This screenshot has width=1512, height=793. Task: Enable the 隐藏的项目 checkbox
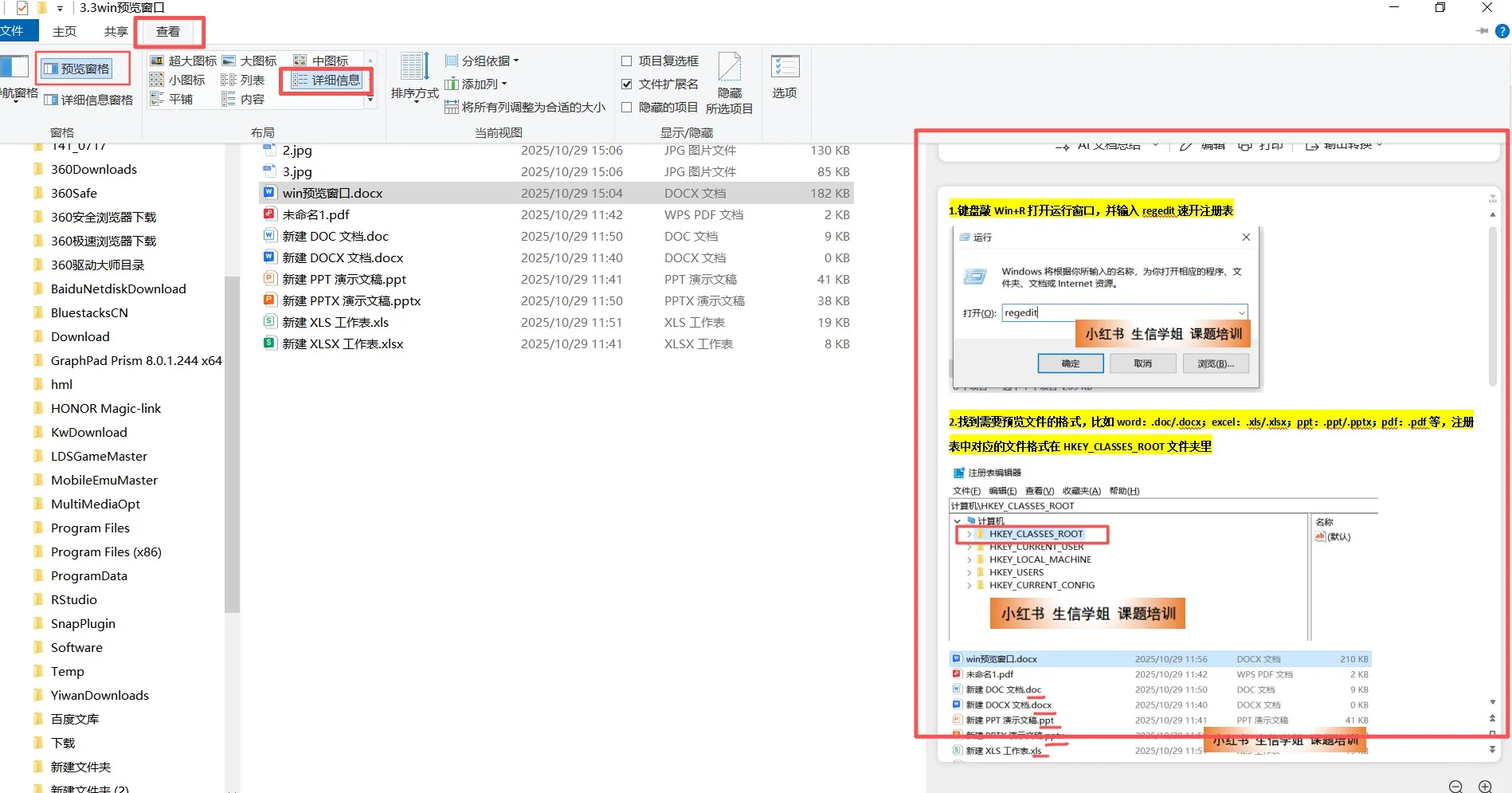point(627,107)
